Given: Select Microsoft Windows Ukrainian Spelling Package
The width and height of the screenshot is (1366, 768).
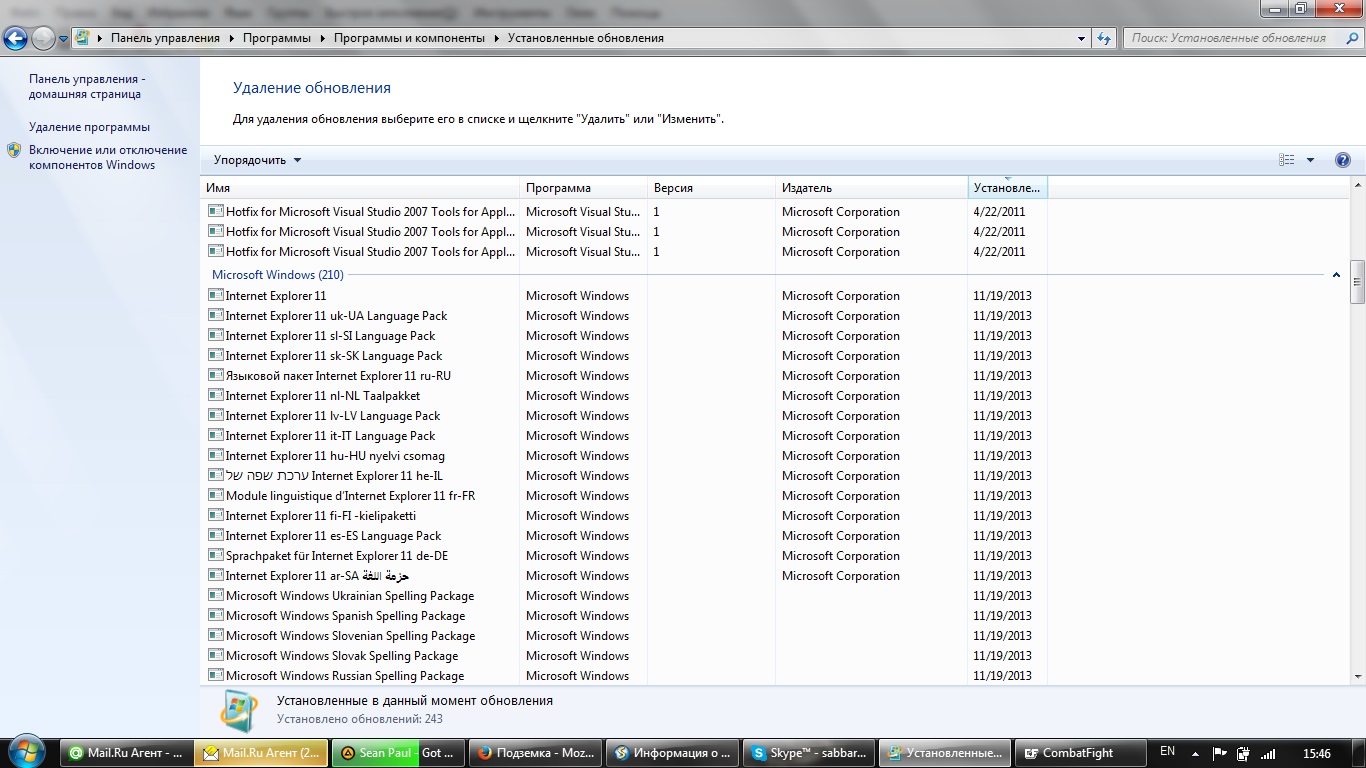Looking at the screenshot, I should [350, 596].
